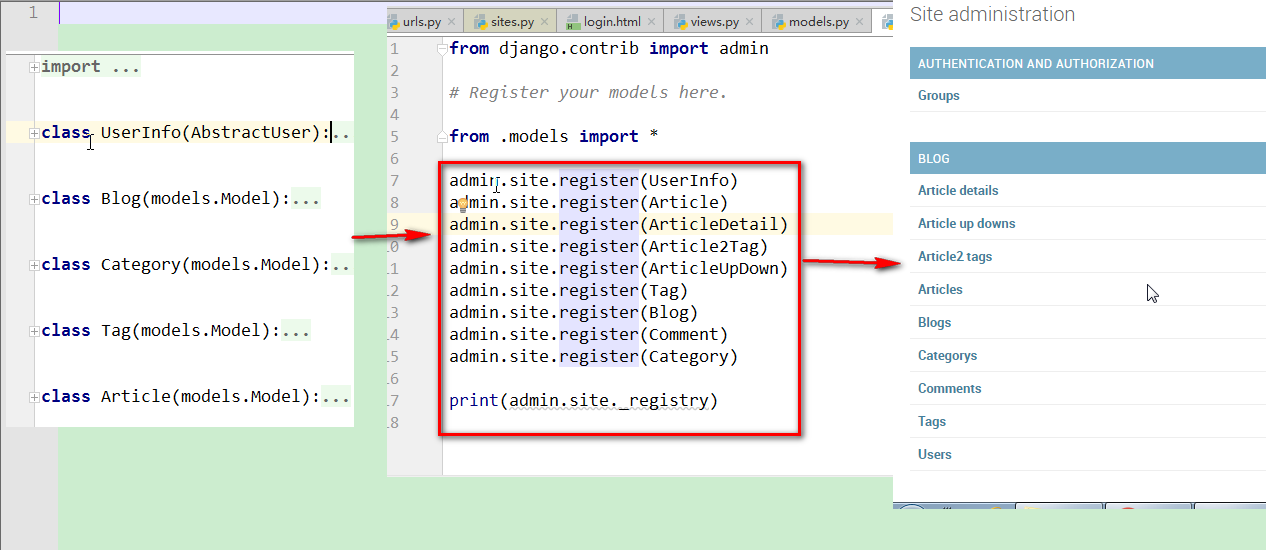Expand the folded class Blog block
This screenshot has height=550, width=1266.
coord(34,199)
